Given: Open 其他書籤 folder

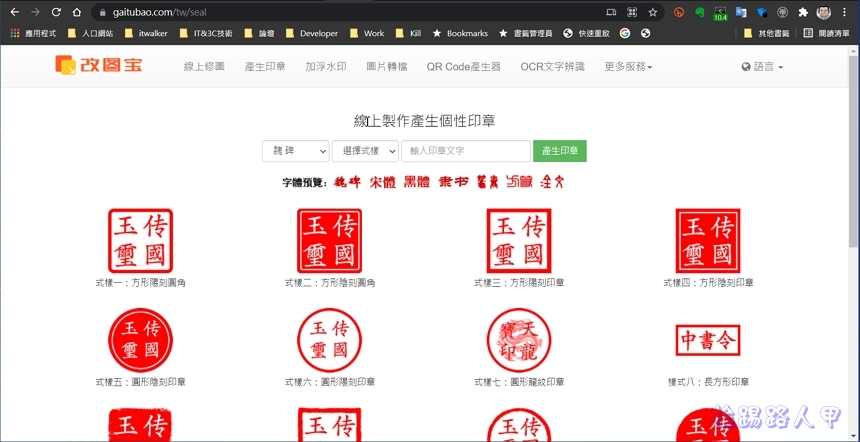Looking at the screenshot, I should pyautogui.click(x=766, y=33).
